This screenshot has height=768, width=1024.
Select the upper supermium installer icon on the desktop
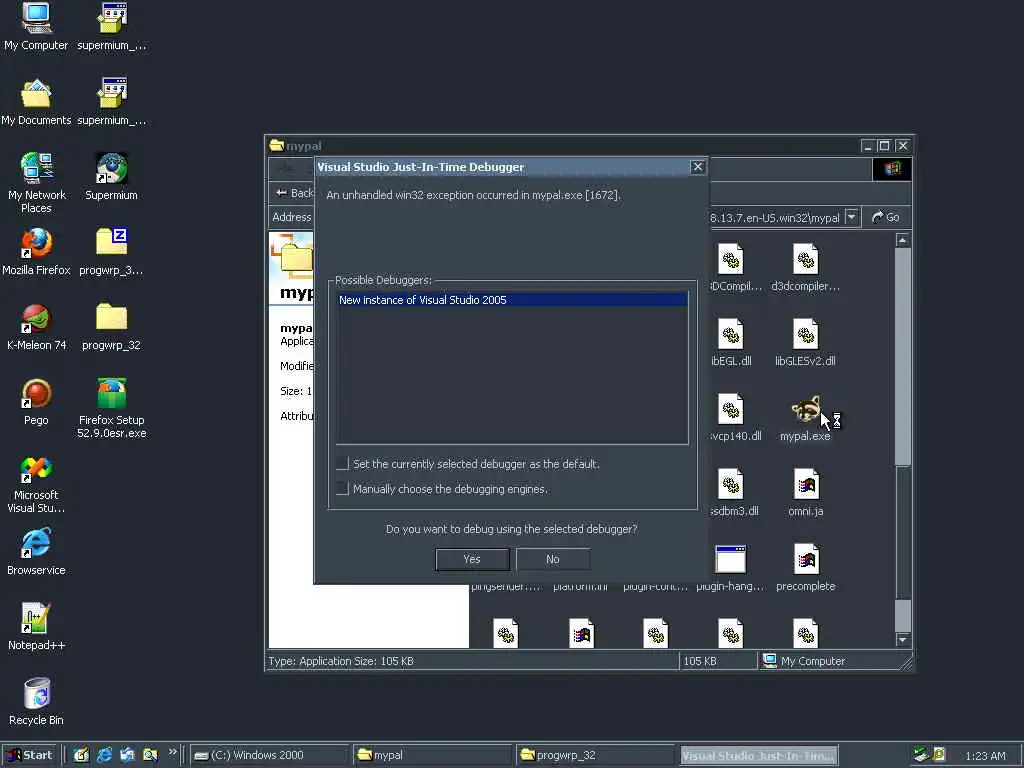pyautogui.click(x=112, y=26)
